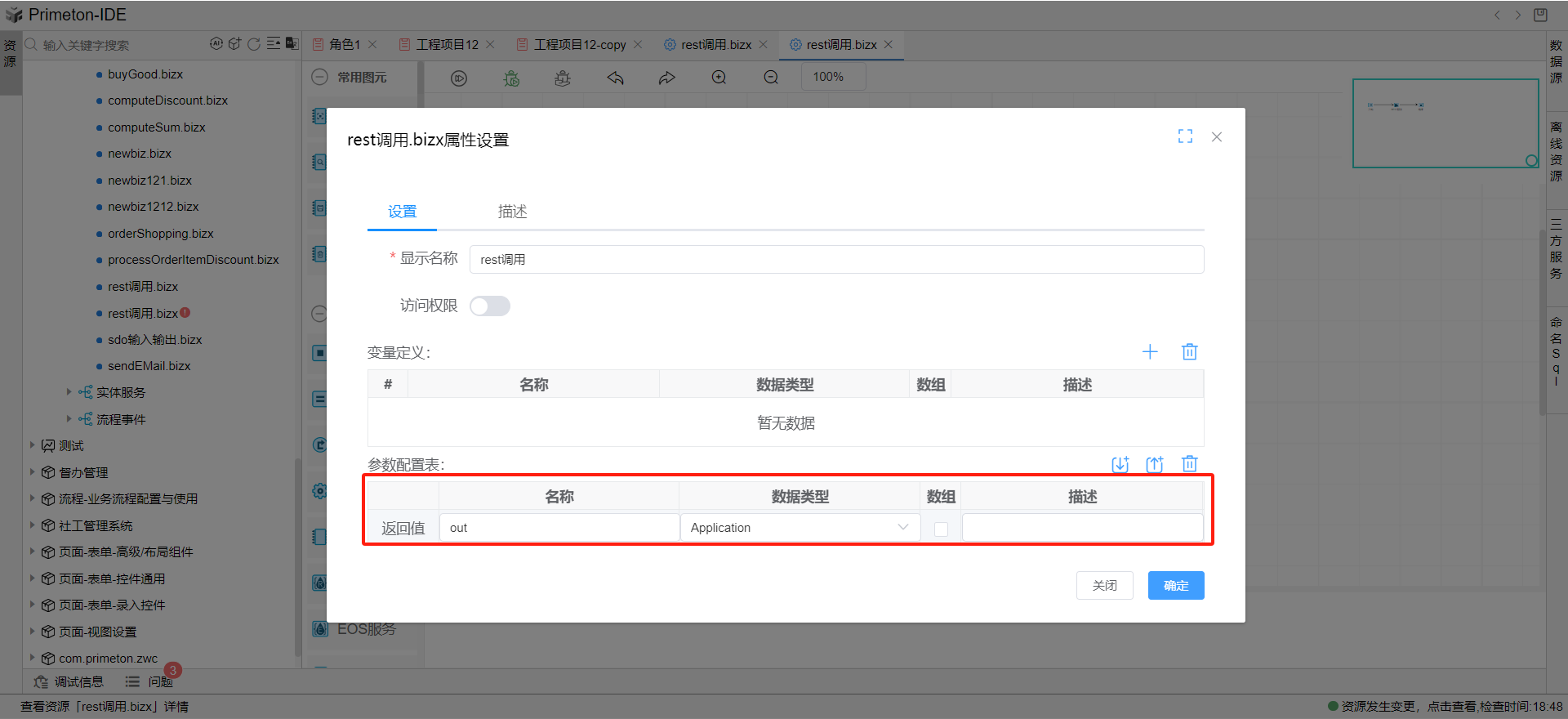Click the trash icon in variable definition section

[1190, 352]
